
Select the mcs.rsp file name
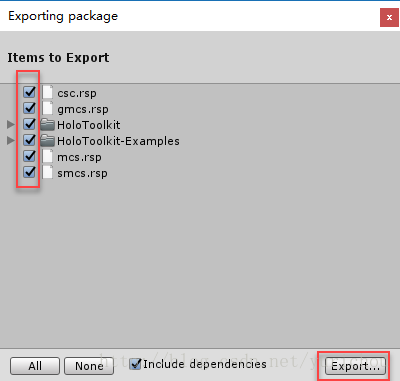click(79, 157)
